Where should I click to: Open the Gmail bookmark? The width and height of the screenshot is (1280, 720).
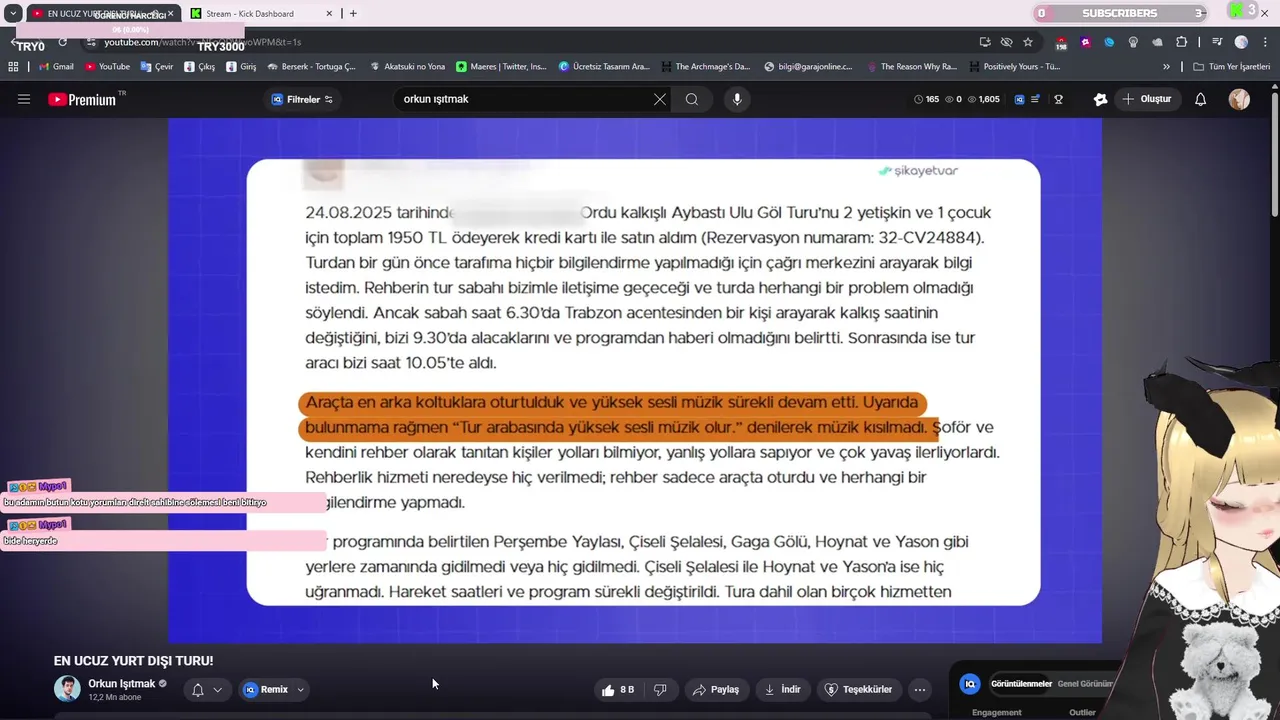pyautogui.click(x=56, y=67)
